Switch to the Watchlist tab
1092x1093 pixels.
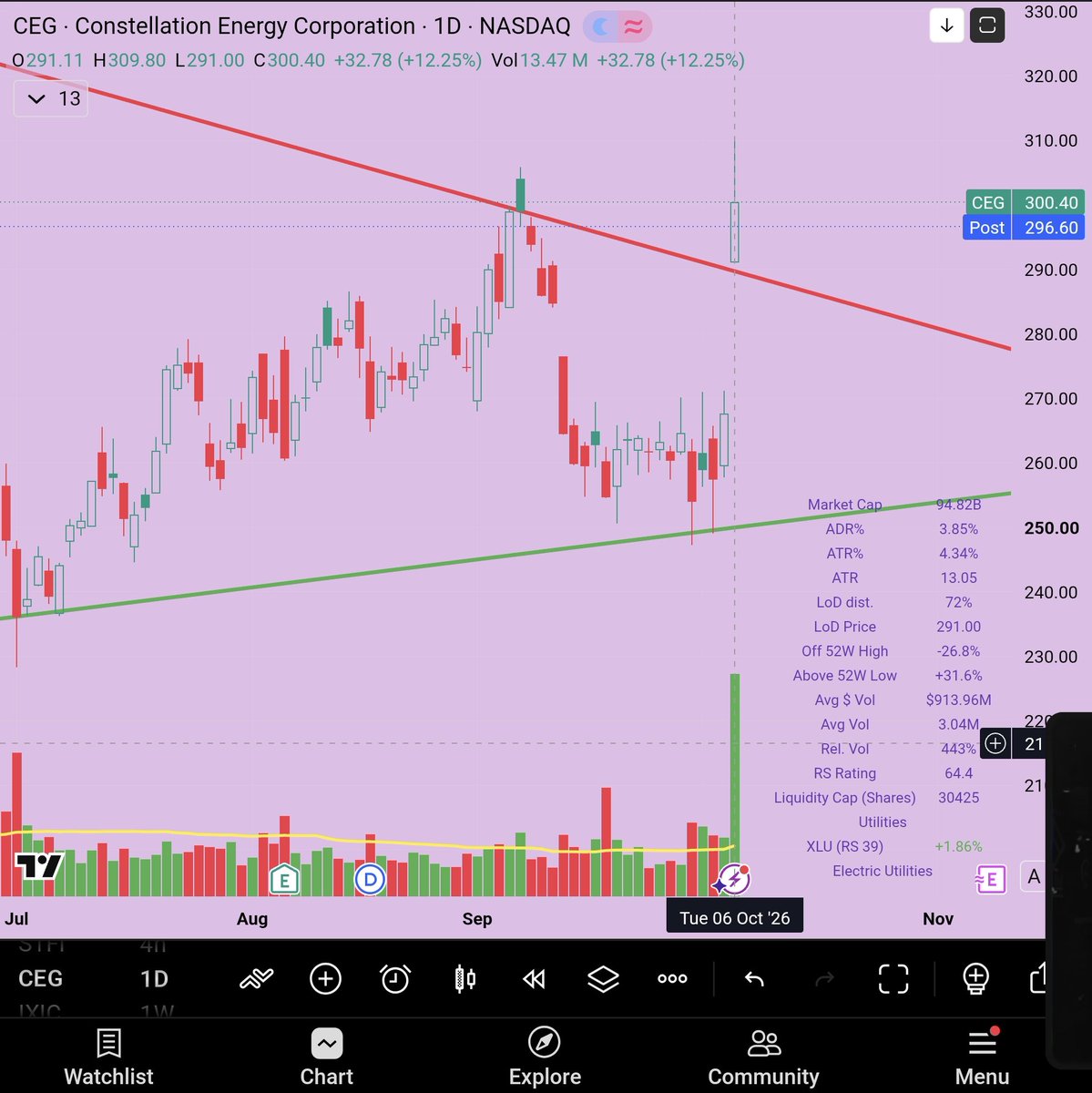(108, 1057)
